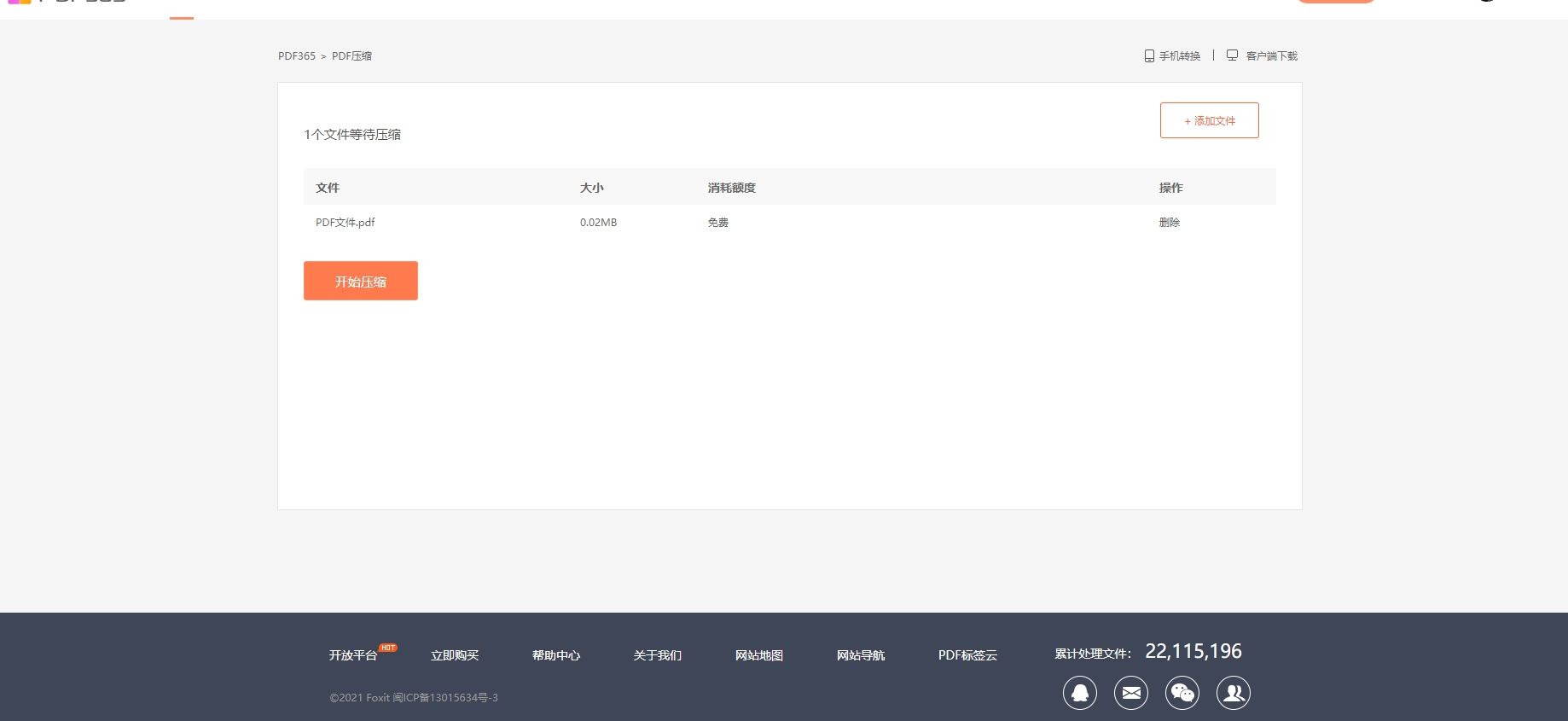The image size is (1568, 721).
Task: Click the phone icon beside 手机转换
Action: point(1149,56)
